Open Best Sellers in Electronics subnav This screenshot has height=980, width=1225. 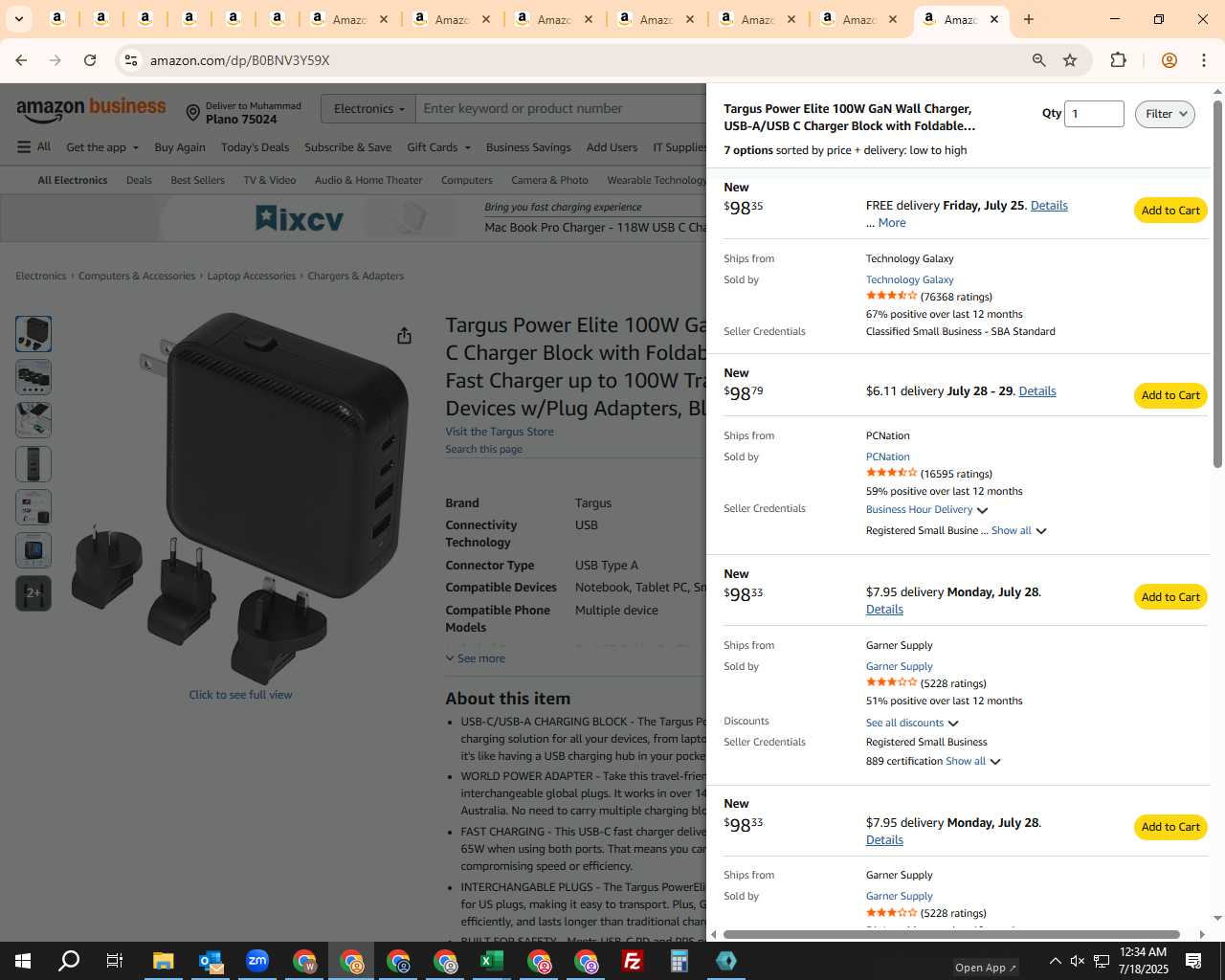[x=197, y=180]
